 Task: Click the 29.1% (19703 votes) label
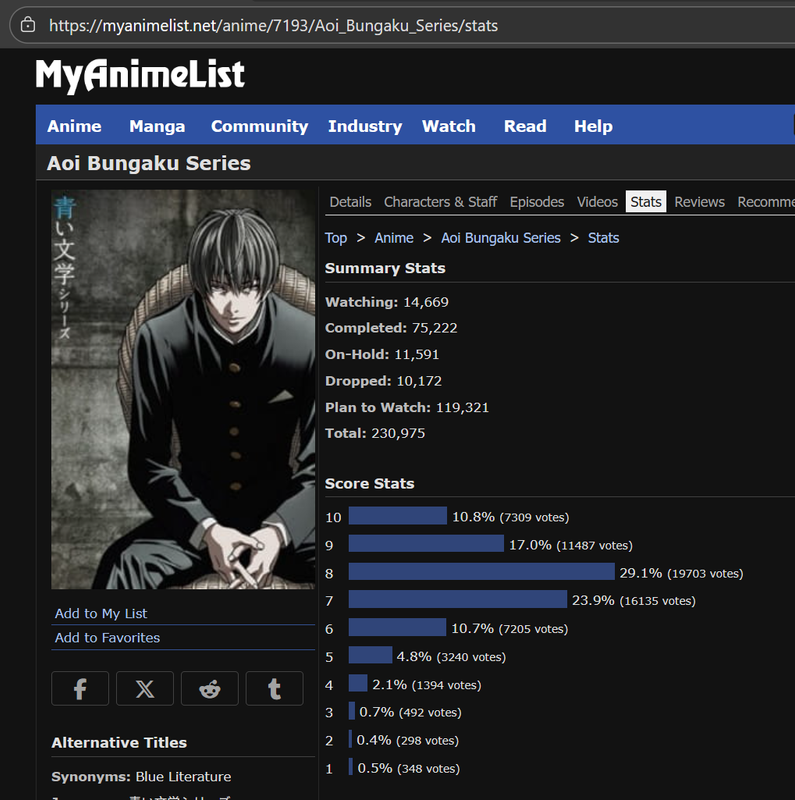(681, 573)
